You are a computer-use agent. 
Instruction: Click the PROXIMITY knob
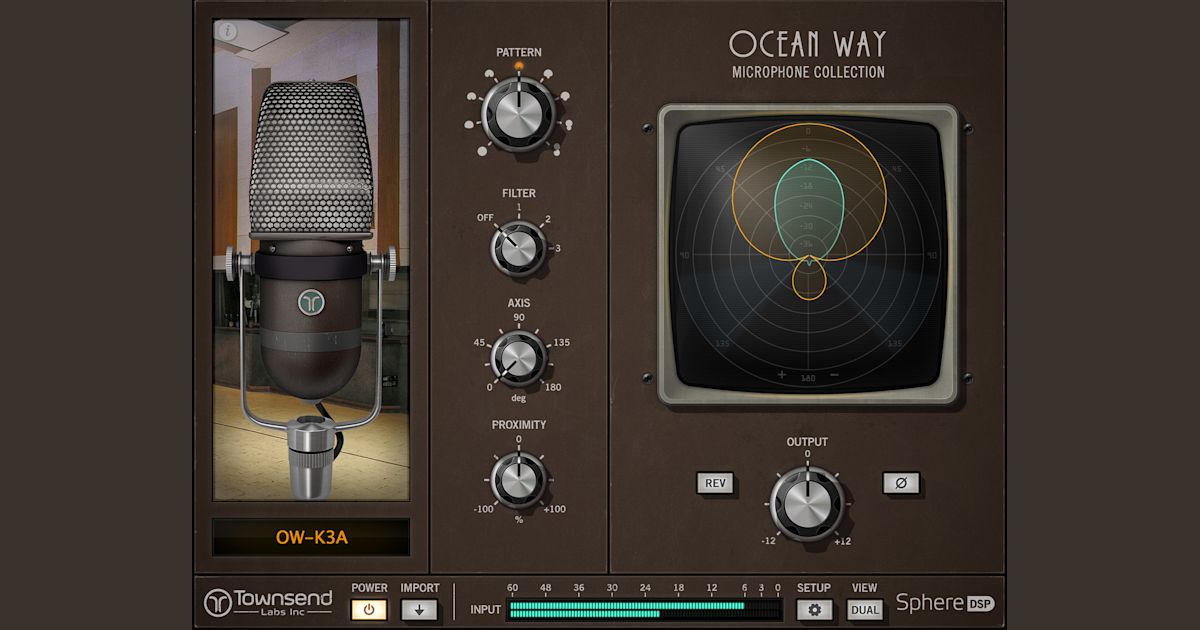pos(518,479)
